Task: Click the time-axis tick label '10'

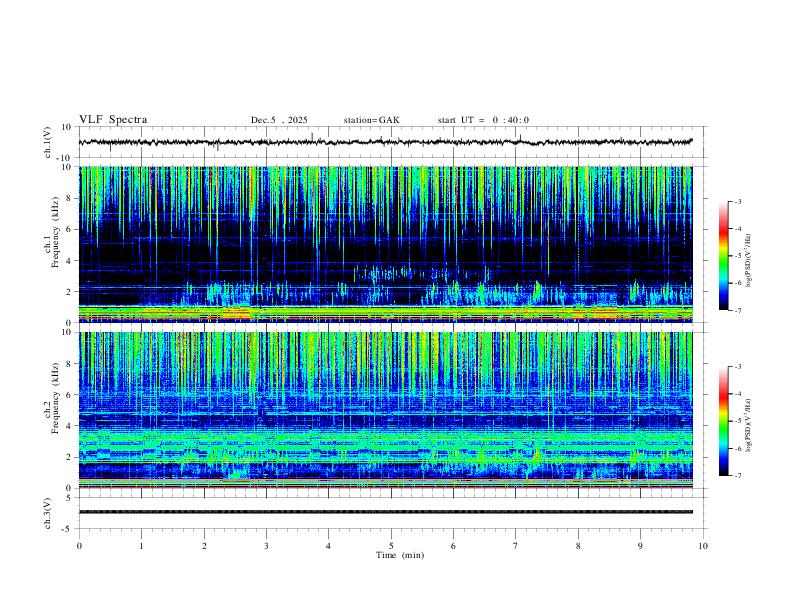Action: (x=703, y=546)
